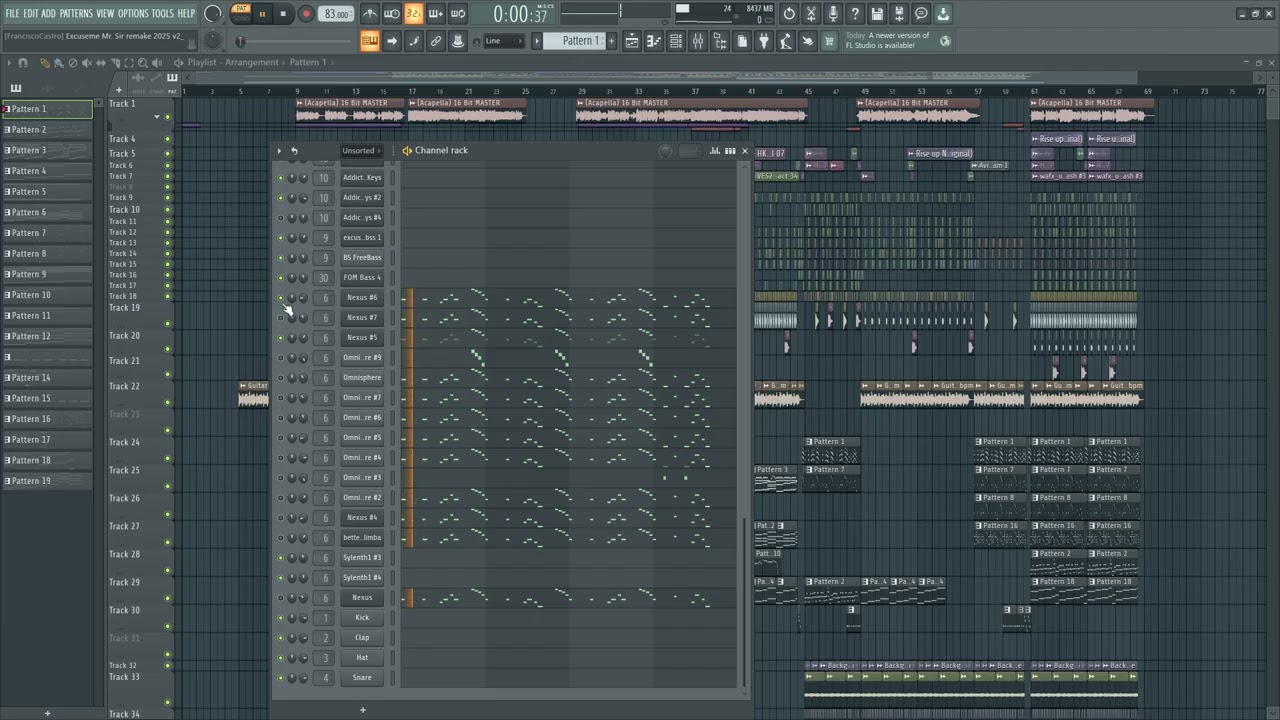
Task: Pause playback with the pause button
Action: click(263, 14)
